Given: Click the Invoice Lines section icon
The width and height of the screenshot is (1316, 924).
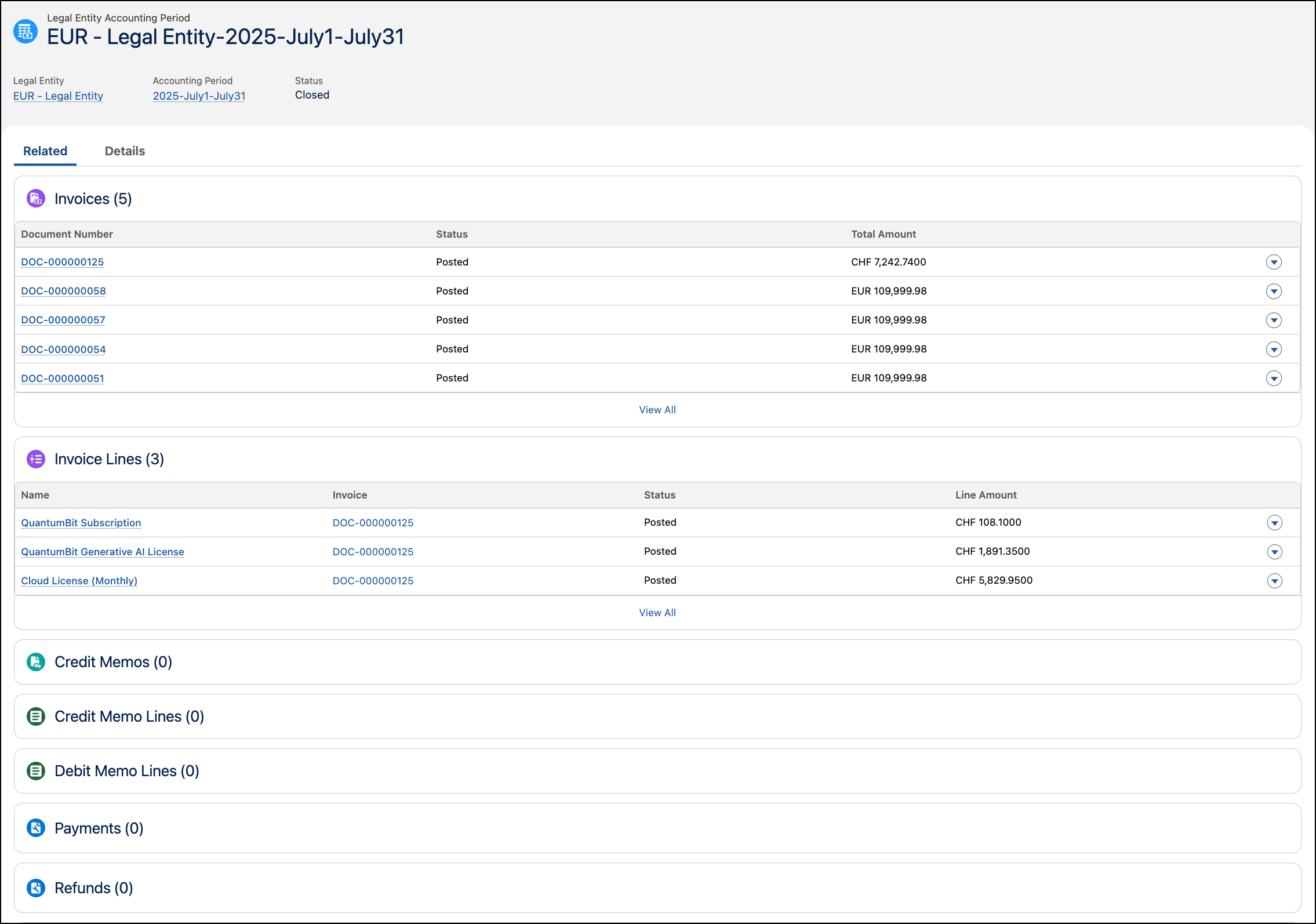Looking at the screenshot, I should [36, 459].
